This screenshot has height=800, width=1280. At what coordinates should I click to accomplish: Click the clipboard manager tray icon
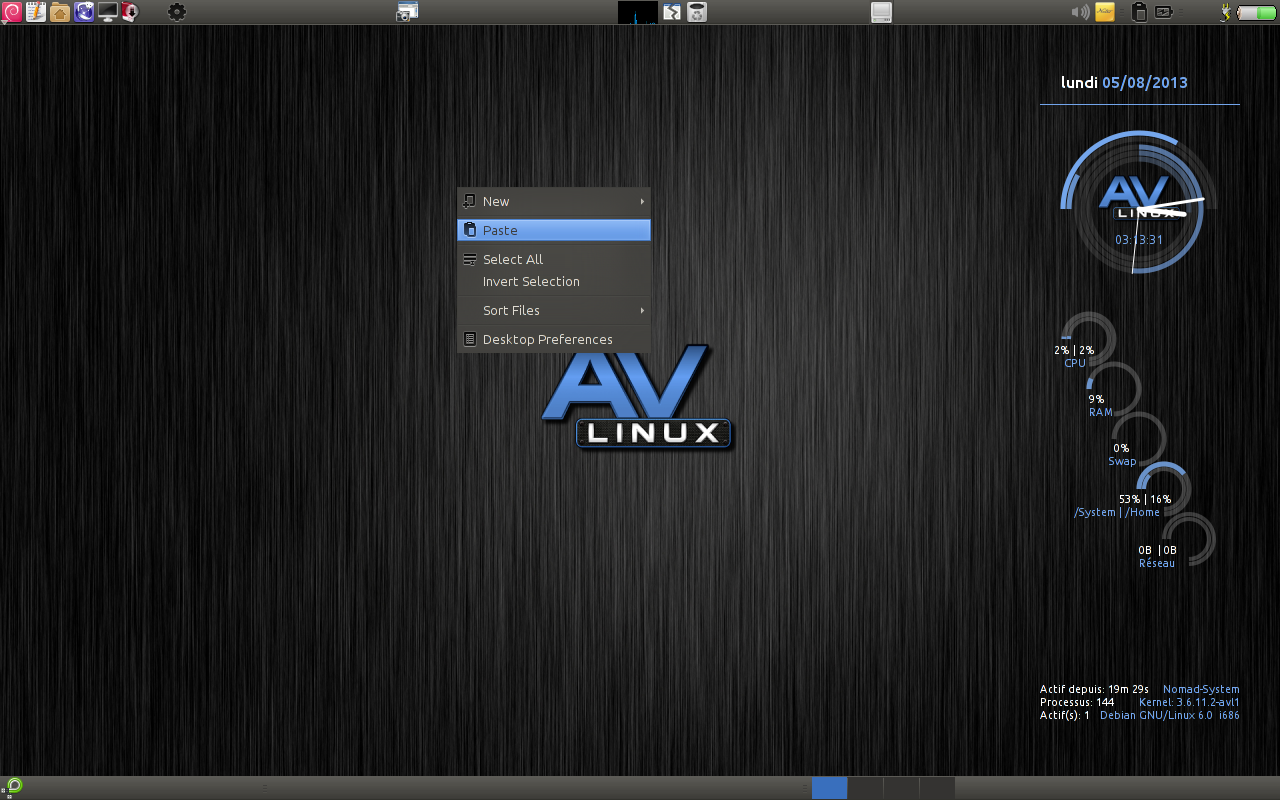(1138, 12)
